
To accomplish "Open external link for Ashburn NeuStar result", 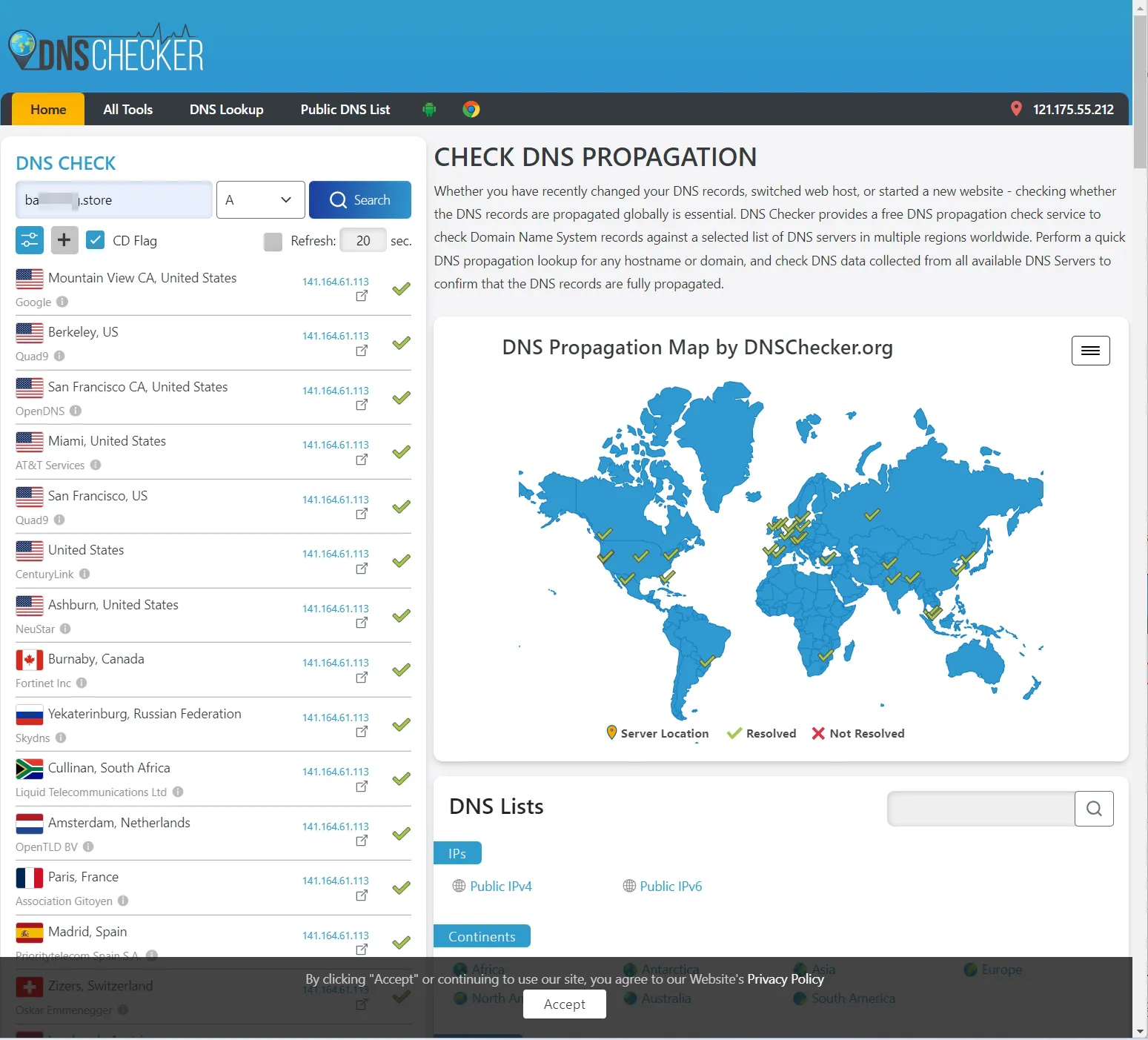I will pyautogui.click(x=362, y=623).
